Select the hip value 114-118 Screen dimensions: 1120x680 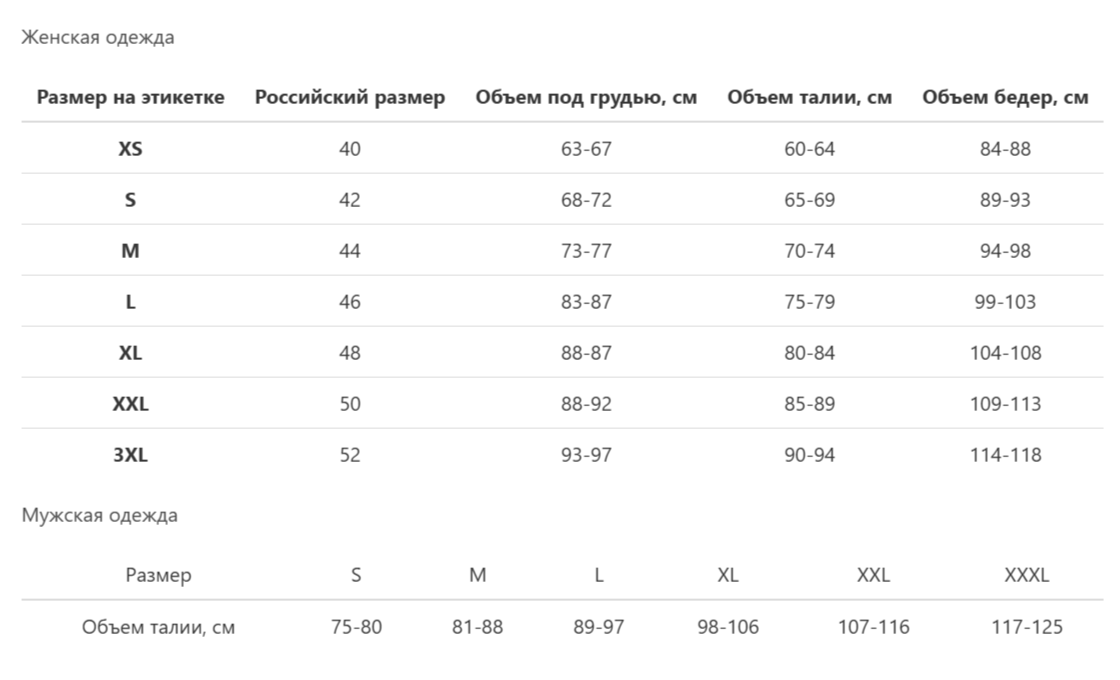[x=1005, y=455]
